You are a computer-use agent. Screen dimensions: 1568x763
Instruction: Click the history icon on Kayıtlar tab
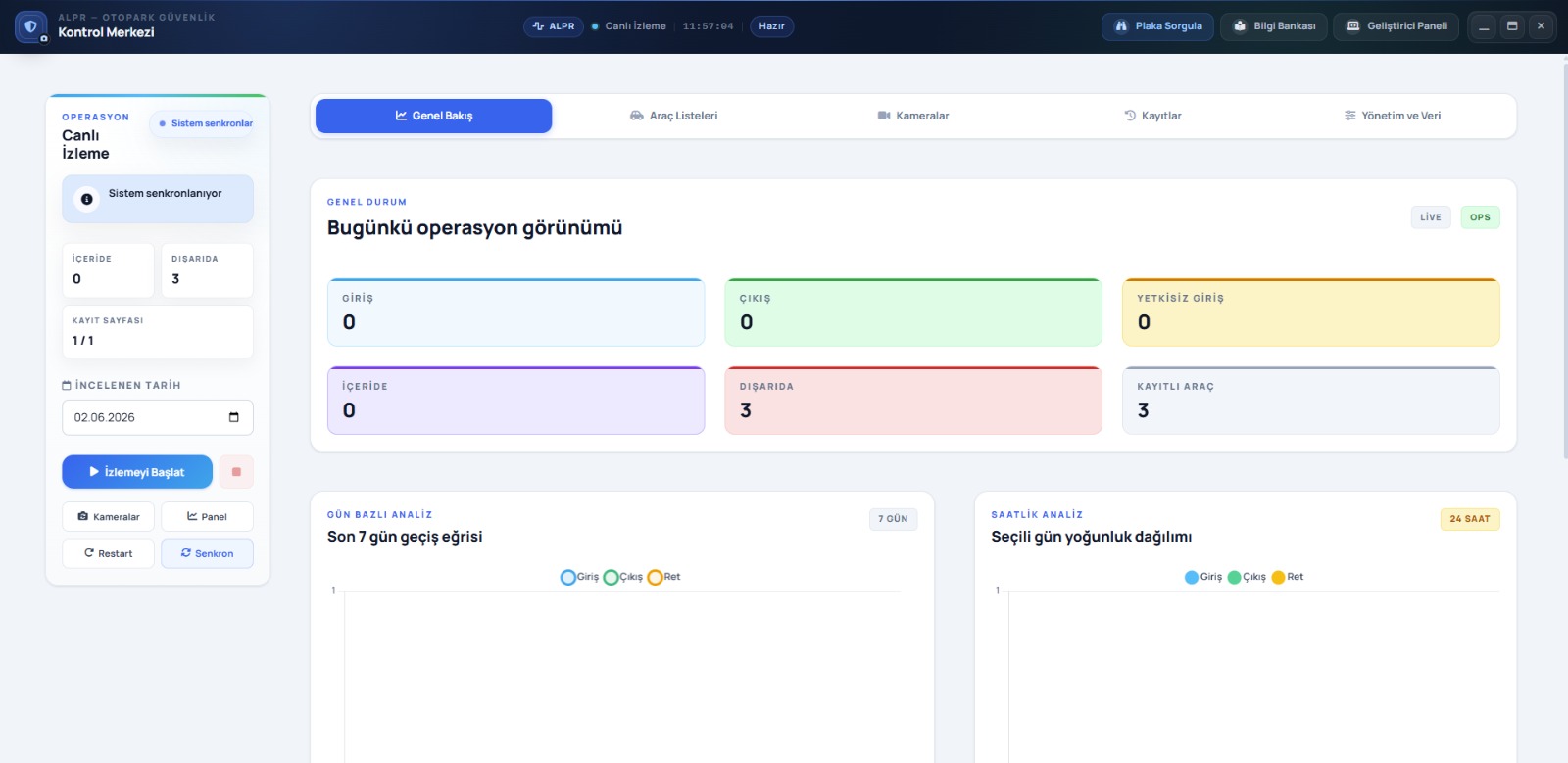point(1130,116)
